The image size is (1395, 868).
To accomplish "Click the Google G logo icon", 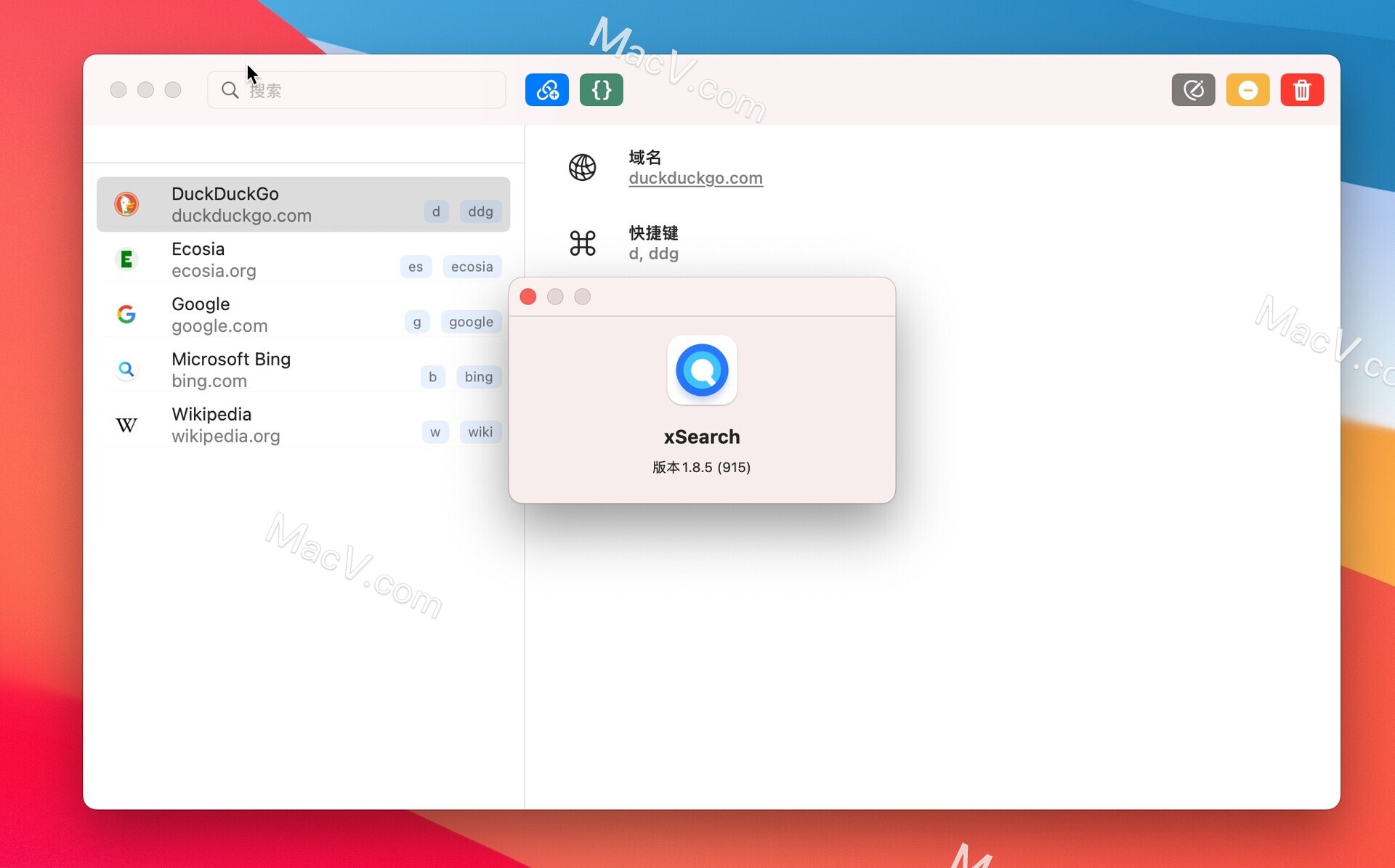I will pos(126,314).
